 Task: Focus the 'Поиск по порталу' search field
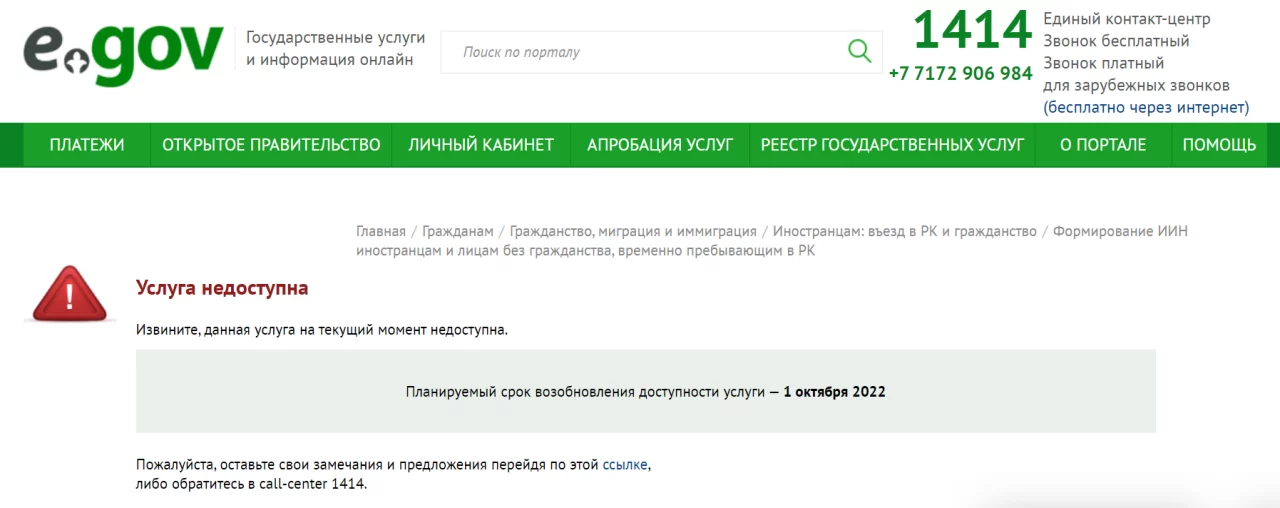(661, 52)
